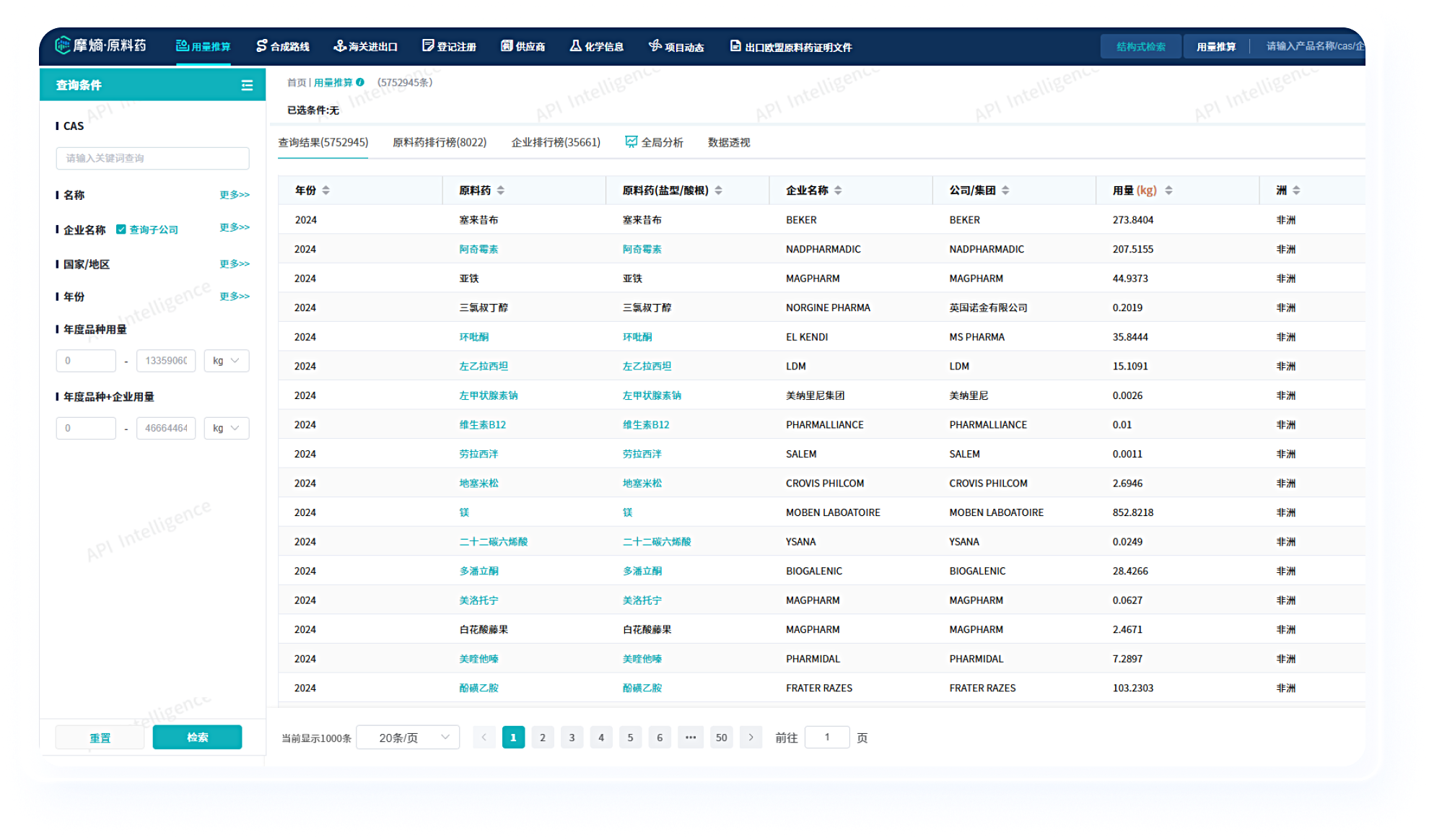This screenshot has height=840, width=1429.
Task: Open the 项目动态 nav item
Action: click(676, 46)
